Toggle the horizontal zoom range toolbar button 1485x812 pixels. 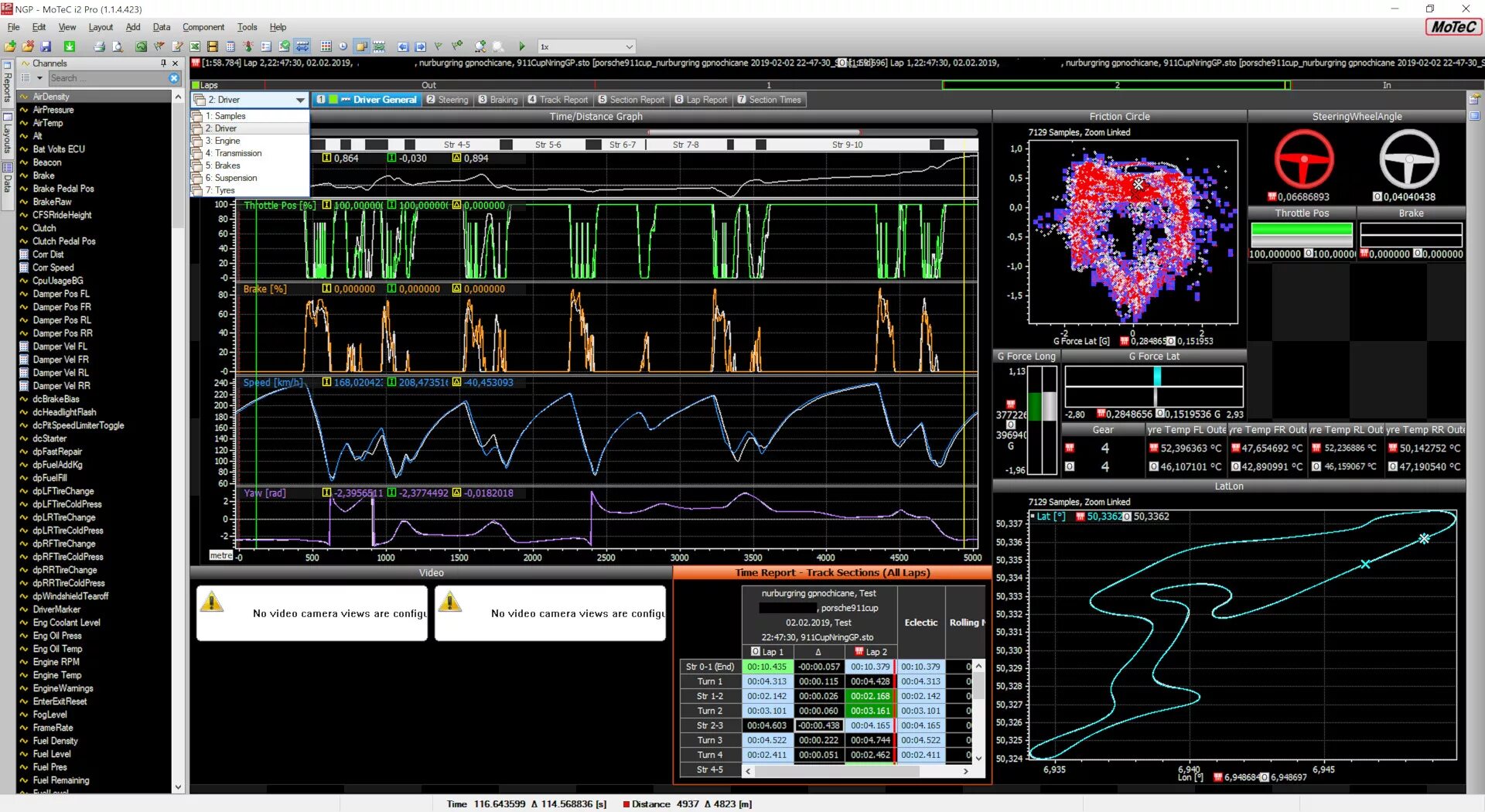(302, 46)
